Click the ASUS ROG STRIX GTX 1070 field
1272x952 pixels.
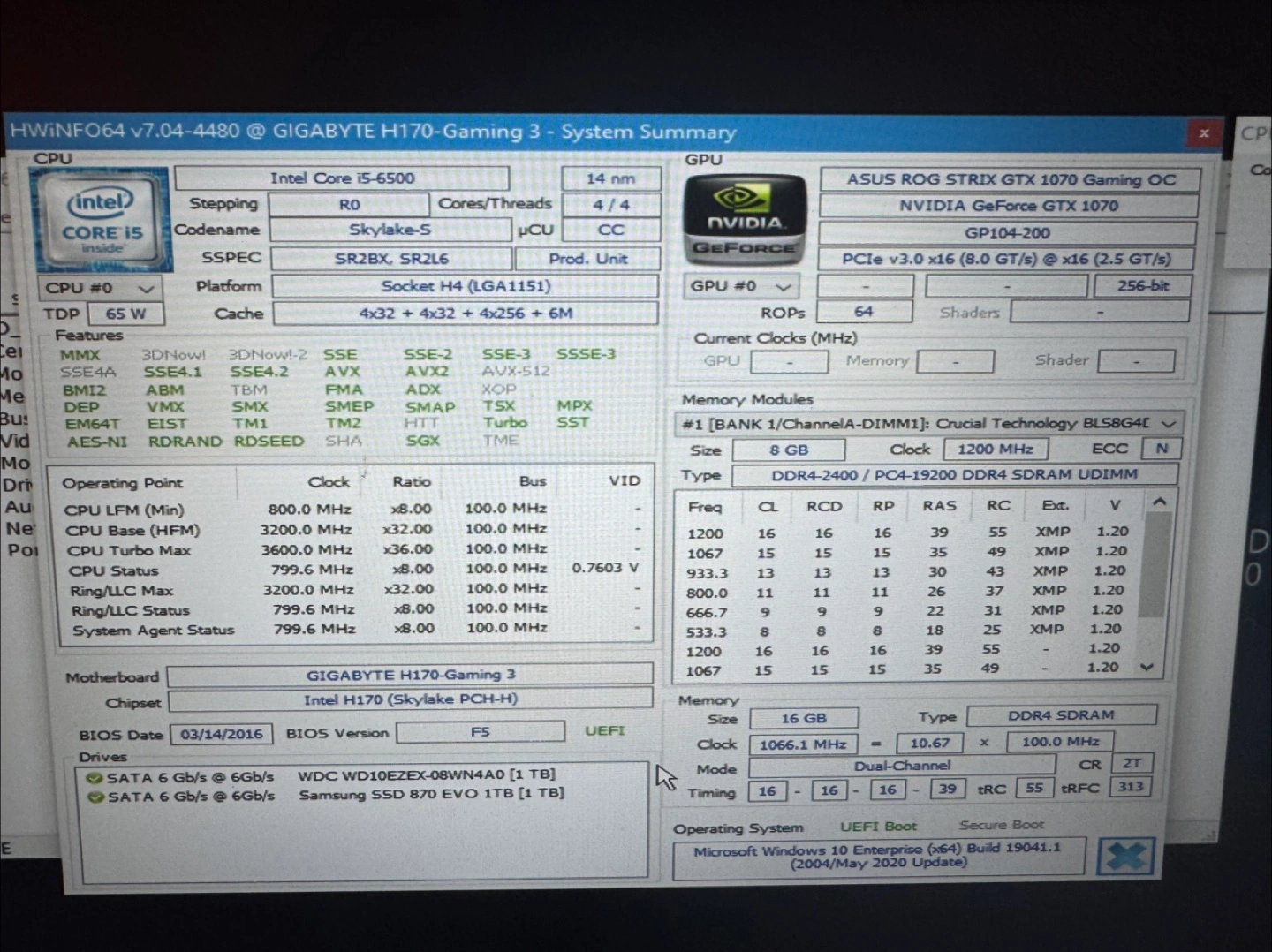(1010, 180)
